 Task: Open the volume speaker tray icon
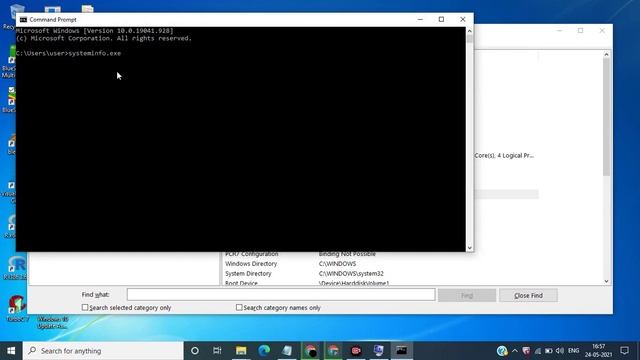tap(560, 351)
